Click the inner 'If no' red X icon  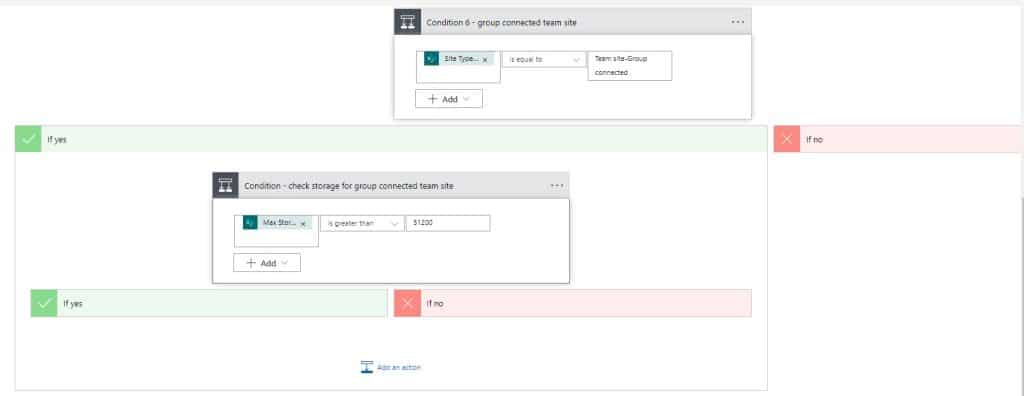[408, 303]
